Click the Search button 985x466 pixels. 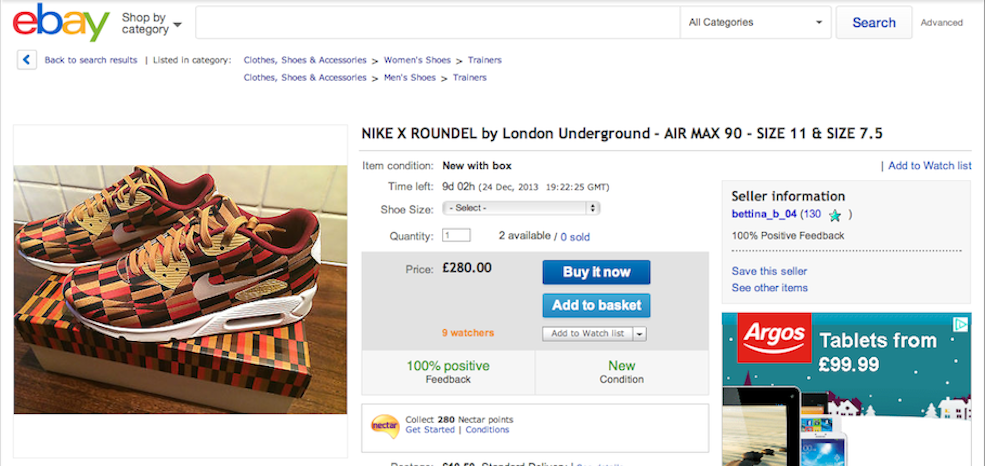coord(873,22)
